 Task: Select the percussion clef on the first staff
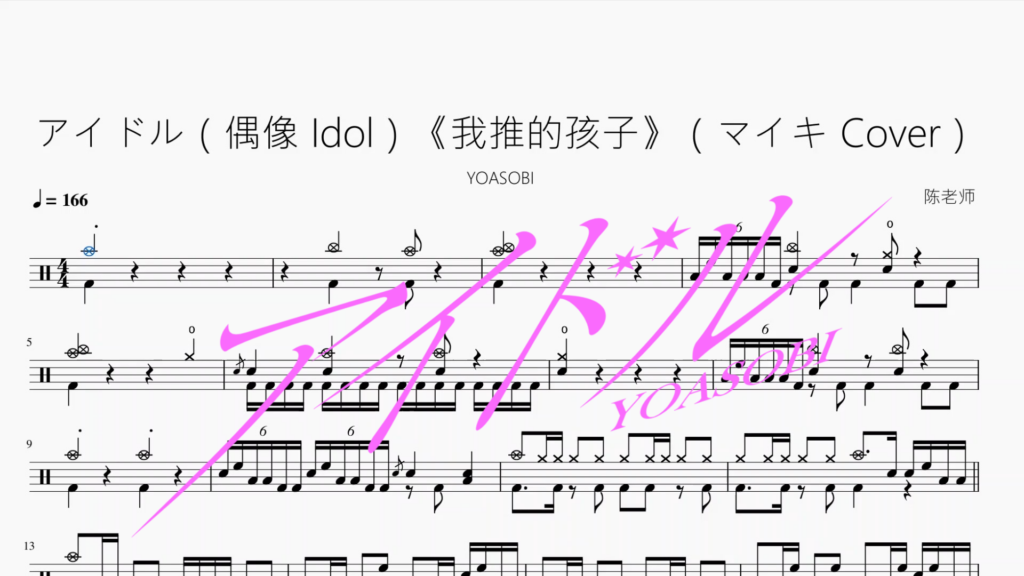pos(45,273)
